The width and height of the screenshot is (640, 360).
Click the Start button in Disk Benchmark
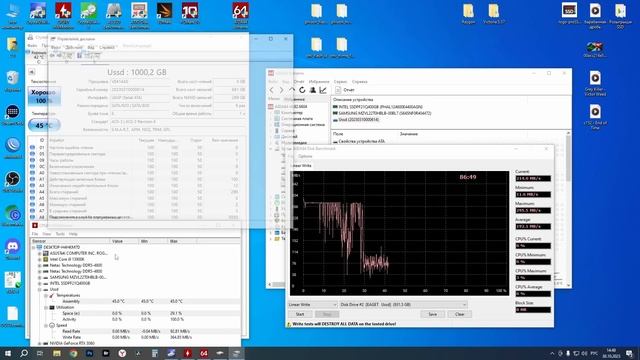(300, 314)
